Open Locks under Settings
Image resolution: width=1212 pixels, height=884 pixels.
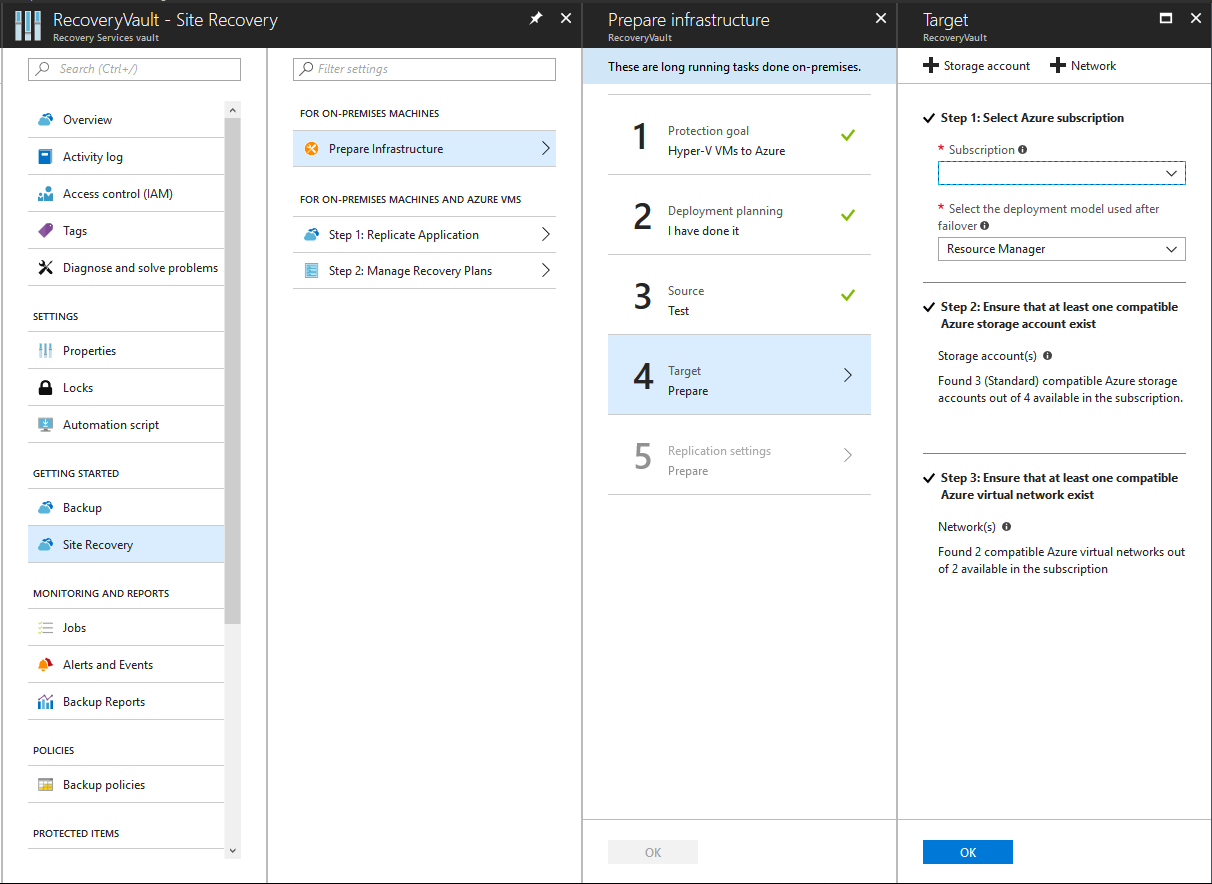pyautogui.click(x=126, y=388)
